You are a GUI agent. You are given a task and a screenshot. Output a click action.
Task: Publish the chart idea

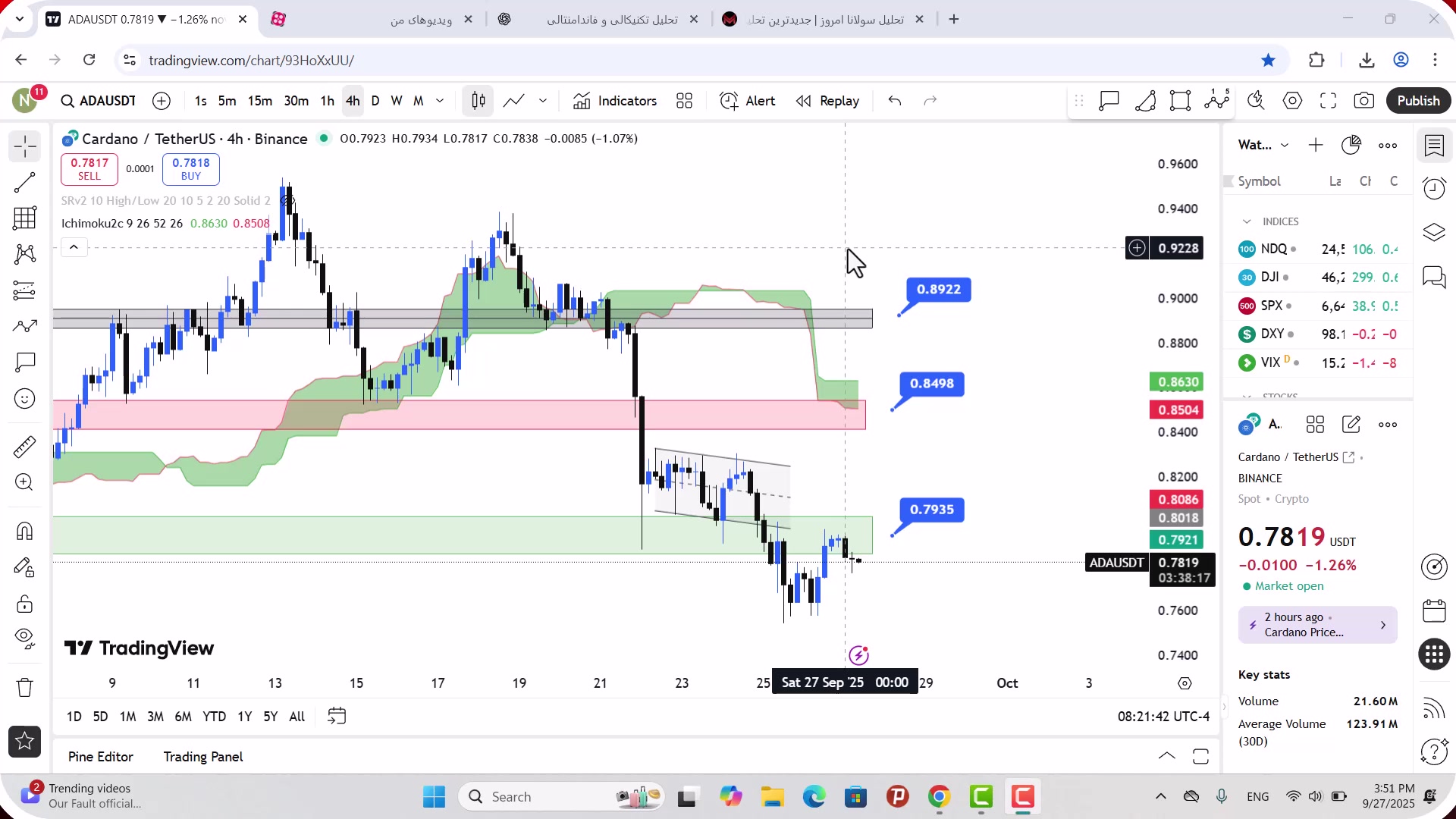[x=1418, y=101]
